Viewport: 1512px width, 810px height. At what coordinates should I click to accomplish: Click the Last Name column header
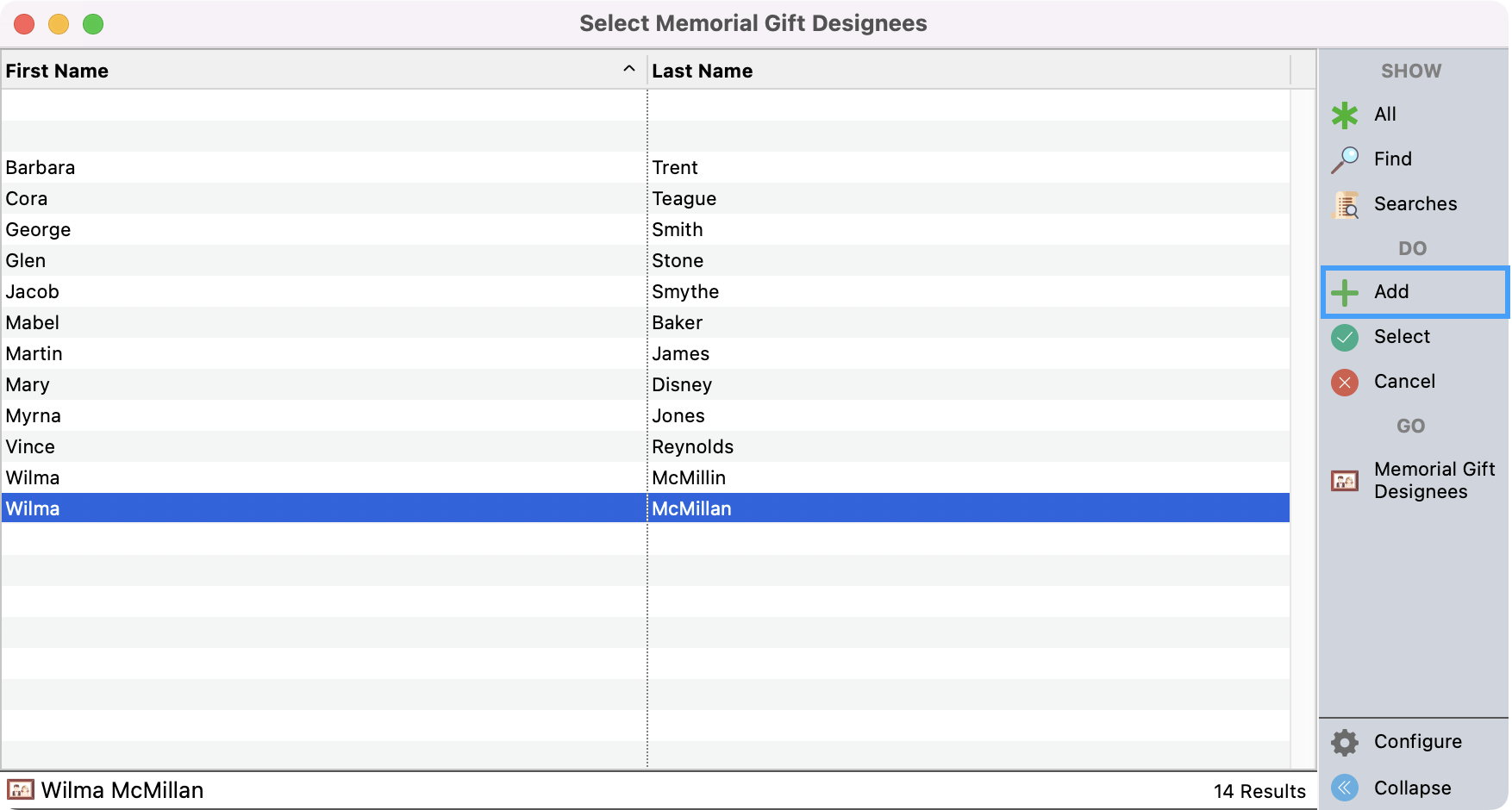point(702,71)
